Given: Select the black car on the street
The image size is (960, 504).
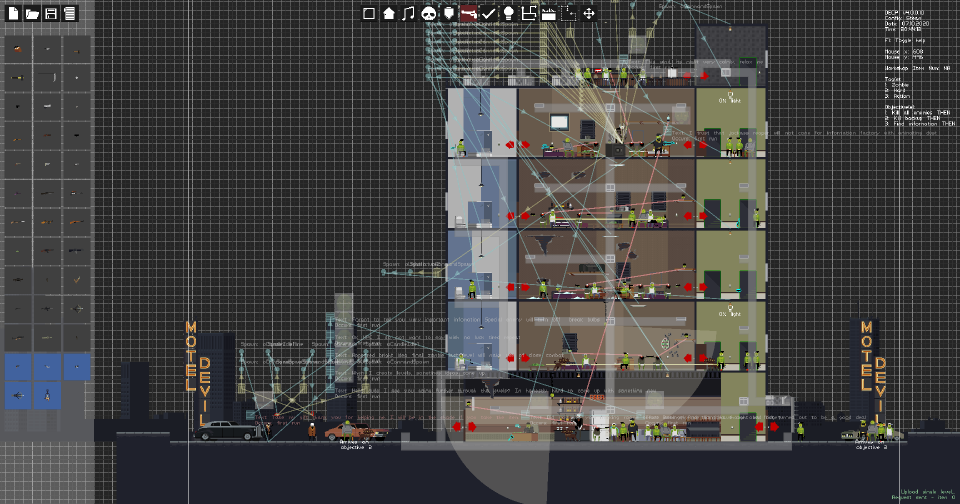Looking at the screenshot, I should click(225, 431).
